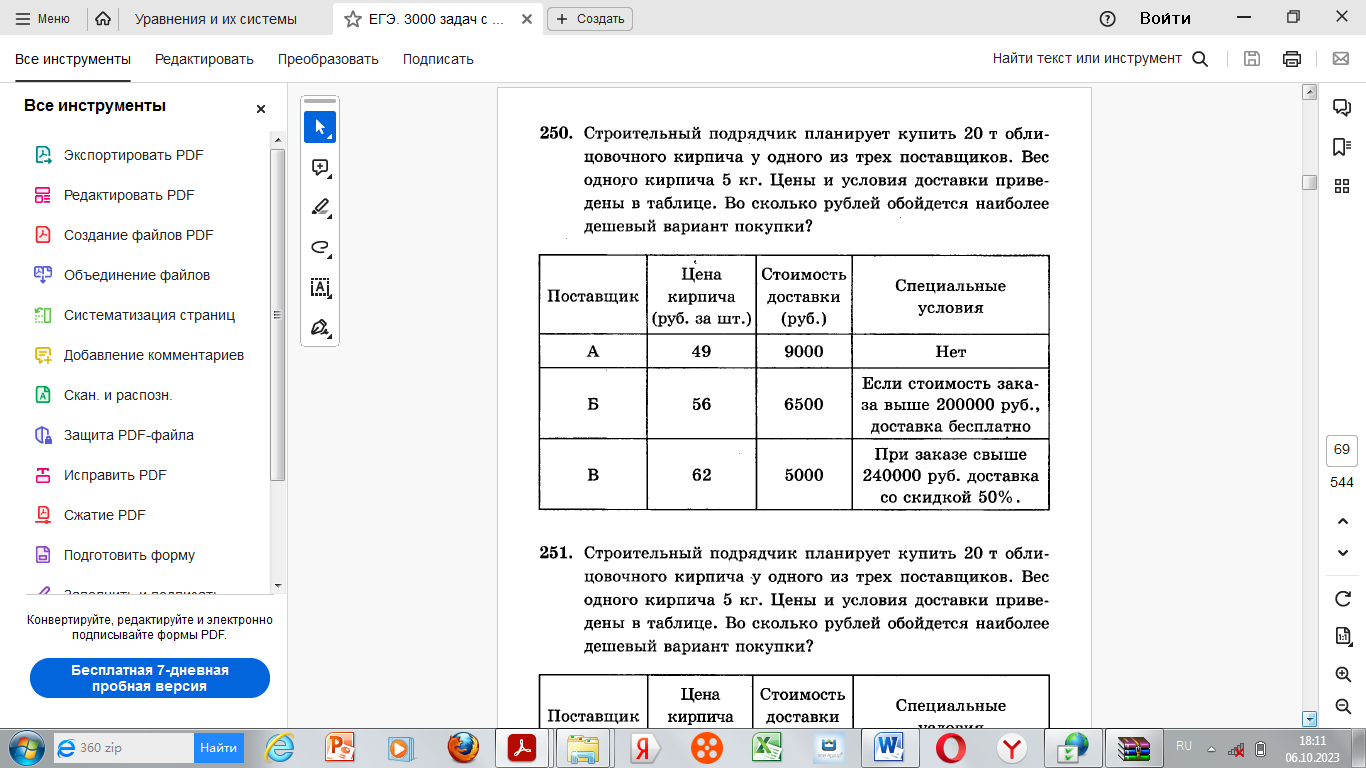The width and height of the screenshot is (1366, 768).
Task: Click the fit page 1:1 display icon
Action: (1343, 637)
